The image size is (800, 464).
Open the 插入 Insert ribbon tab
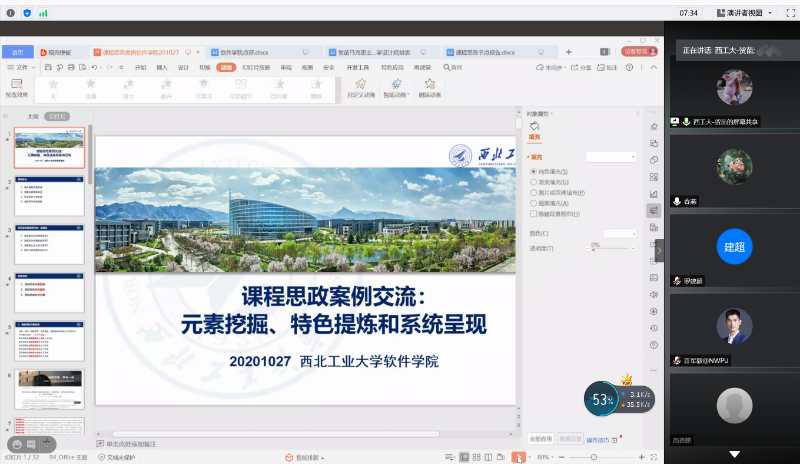click(162, 67)
